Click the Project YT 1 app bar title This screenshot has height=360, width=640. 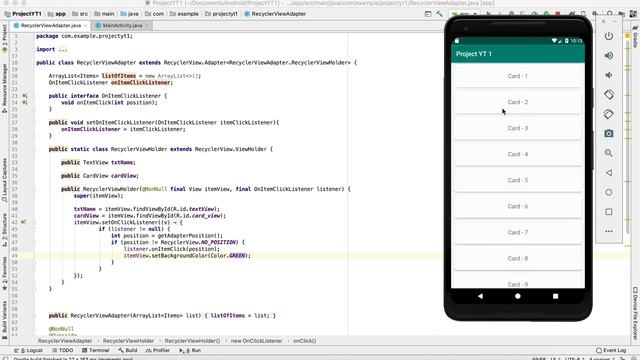click(x=473, y=54)
